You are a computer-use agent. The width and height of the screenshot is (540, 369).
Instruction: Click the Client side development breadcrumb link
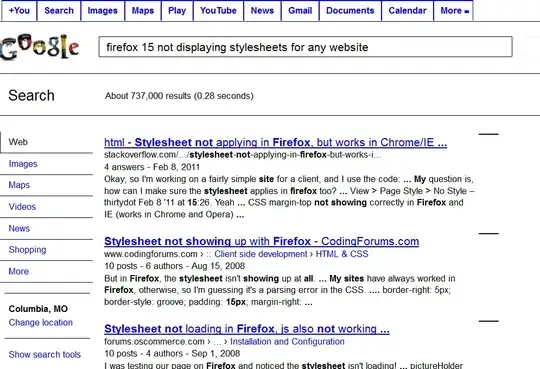pos(261,254)
